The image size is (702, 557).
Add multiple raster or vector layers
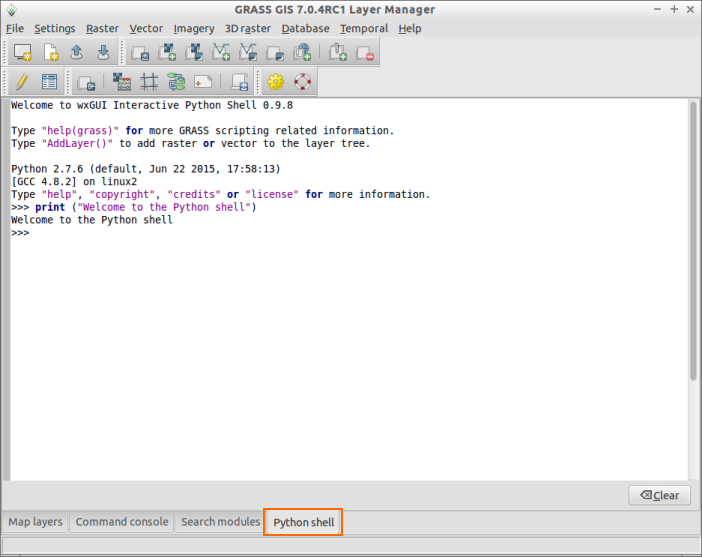point(140,52)
